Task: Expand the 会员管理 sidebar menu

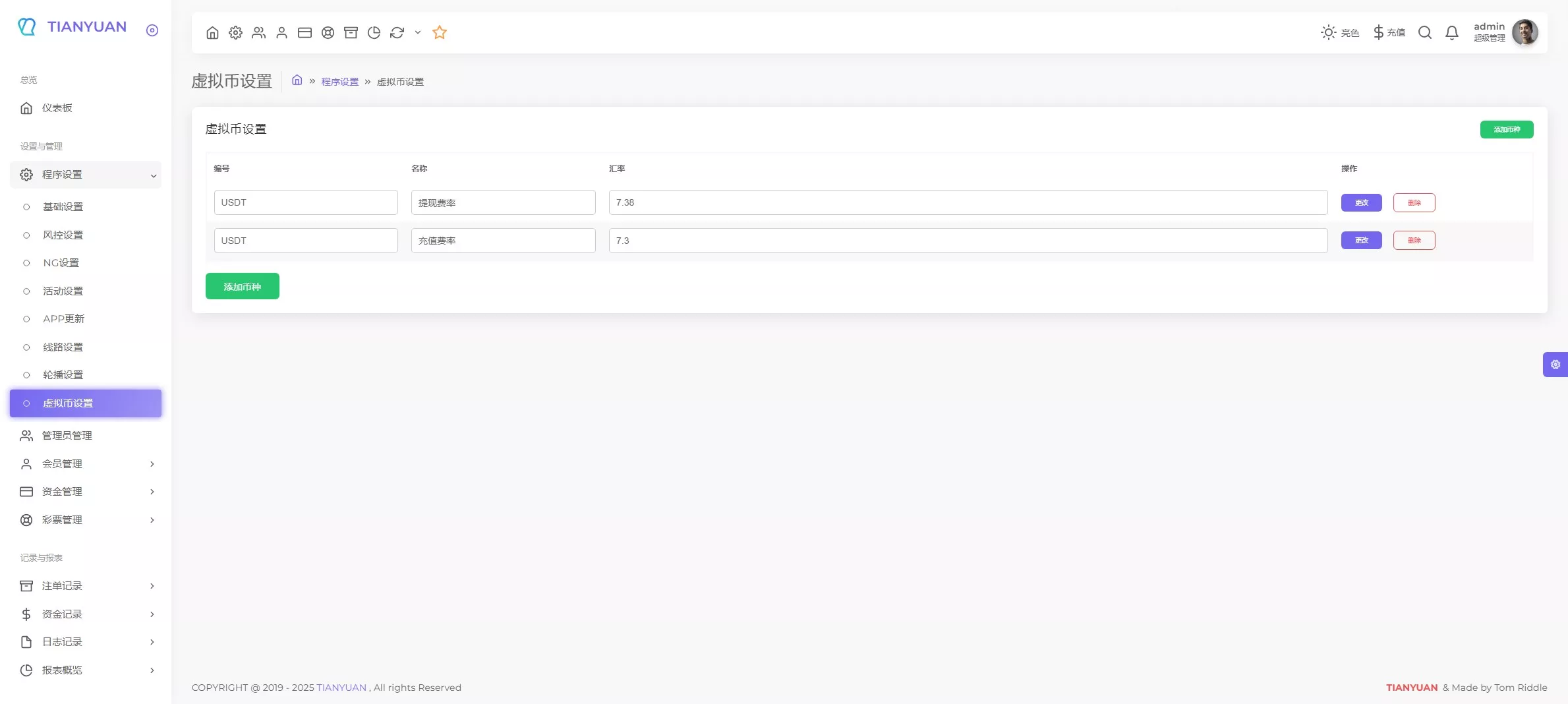Action: (x=86, y=464)
